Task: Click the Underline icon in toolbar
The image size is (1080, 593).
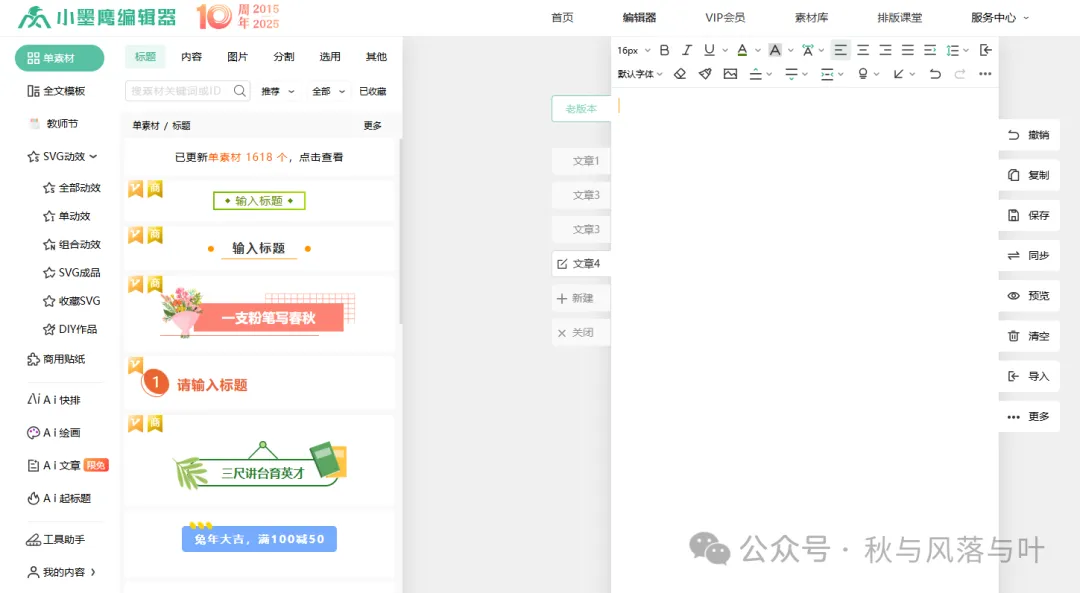Action: [709, 49]
